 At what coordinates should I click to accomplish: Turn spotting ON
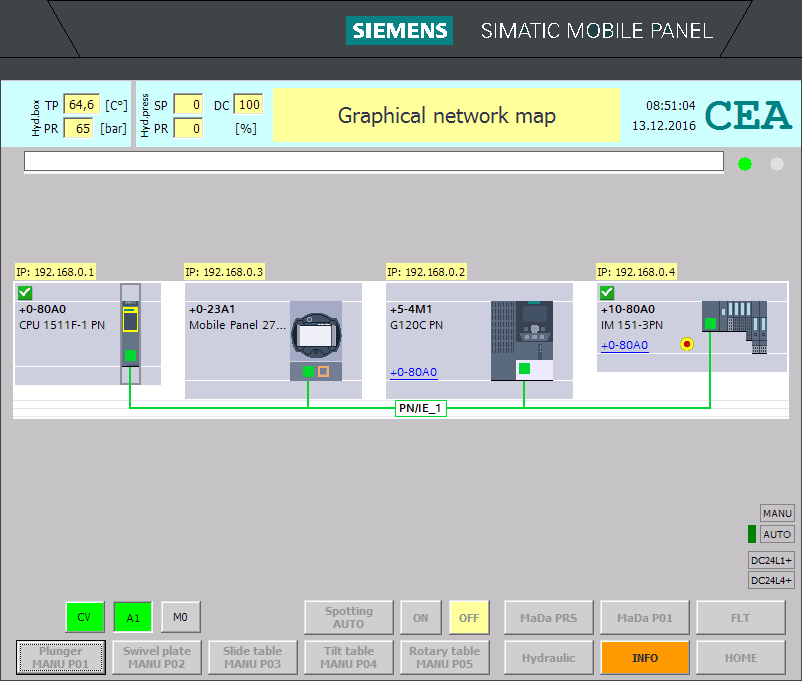420,618
